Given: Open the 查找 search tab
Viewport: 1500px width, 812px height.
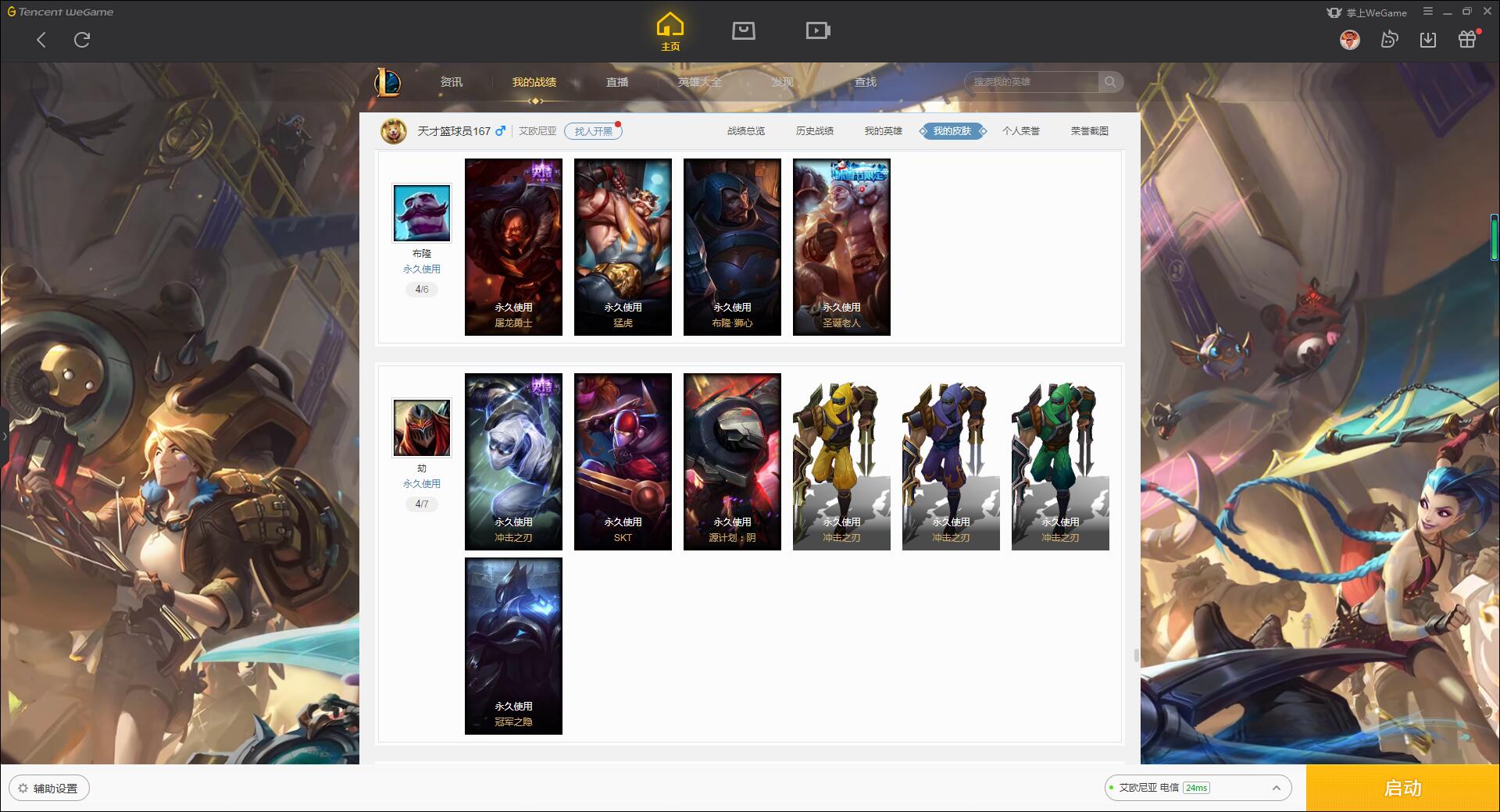Looking at the screenshot, I should coord(866,82).
